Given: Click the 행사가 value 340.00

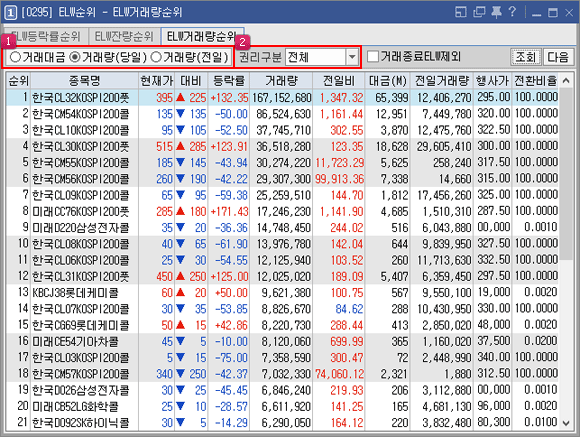Looking at the screenshot, I should pyautogui.click(x=494, y=358).
